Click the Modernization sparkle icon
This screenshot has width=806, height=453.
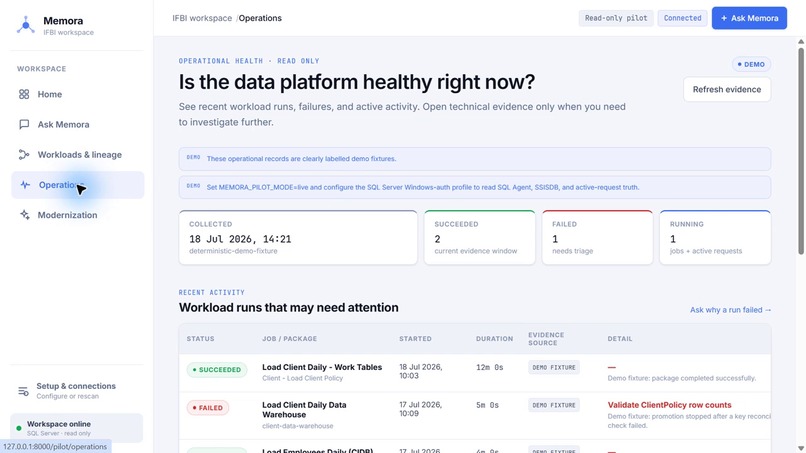coord(24,215)
